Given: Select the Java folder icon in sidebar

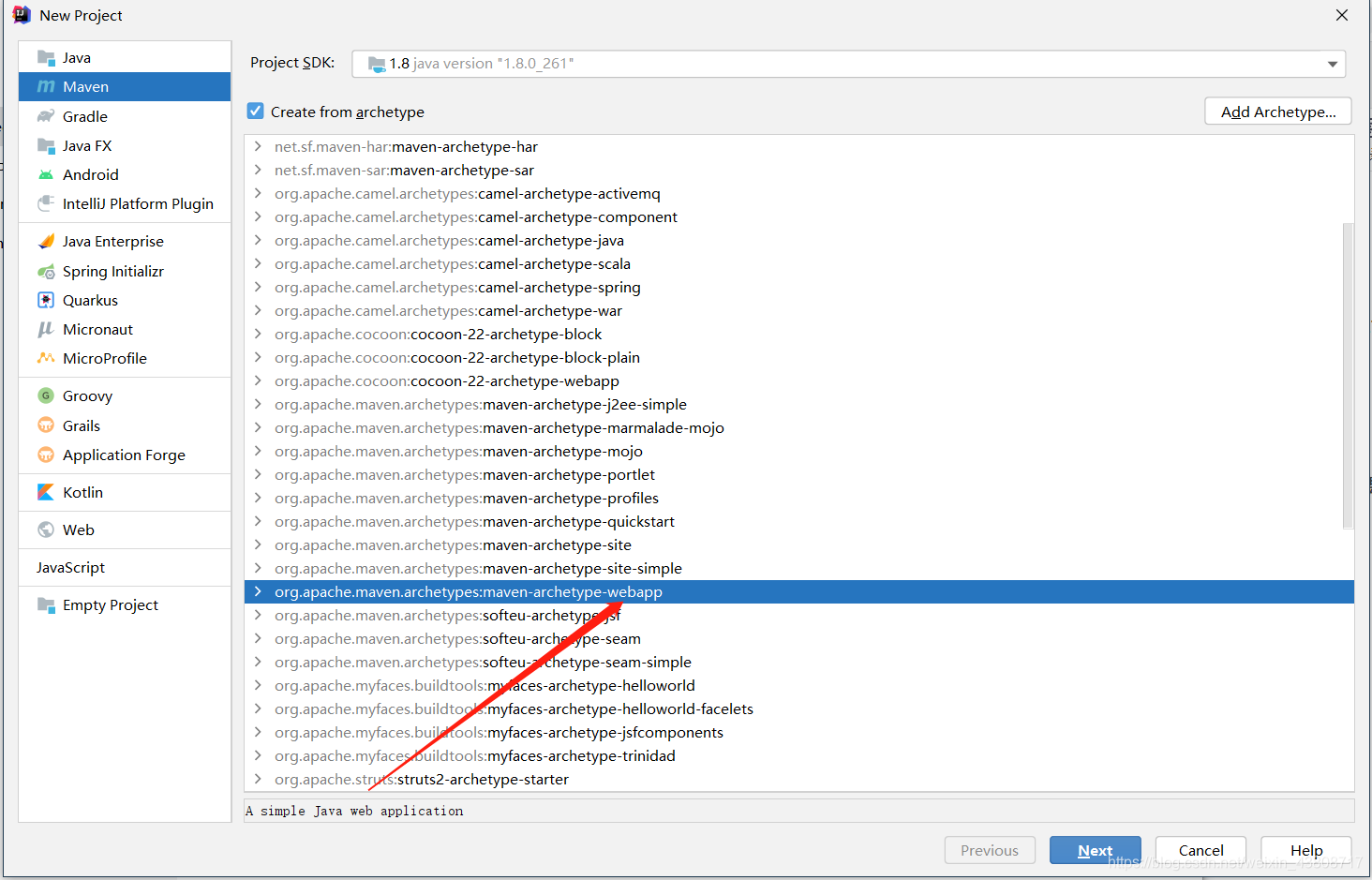Looking at the screenshot, I should point(46,58).
